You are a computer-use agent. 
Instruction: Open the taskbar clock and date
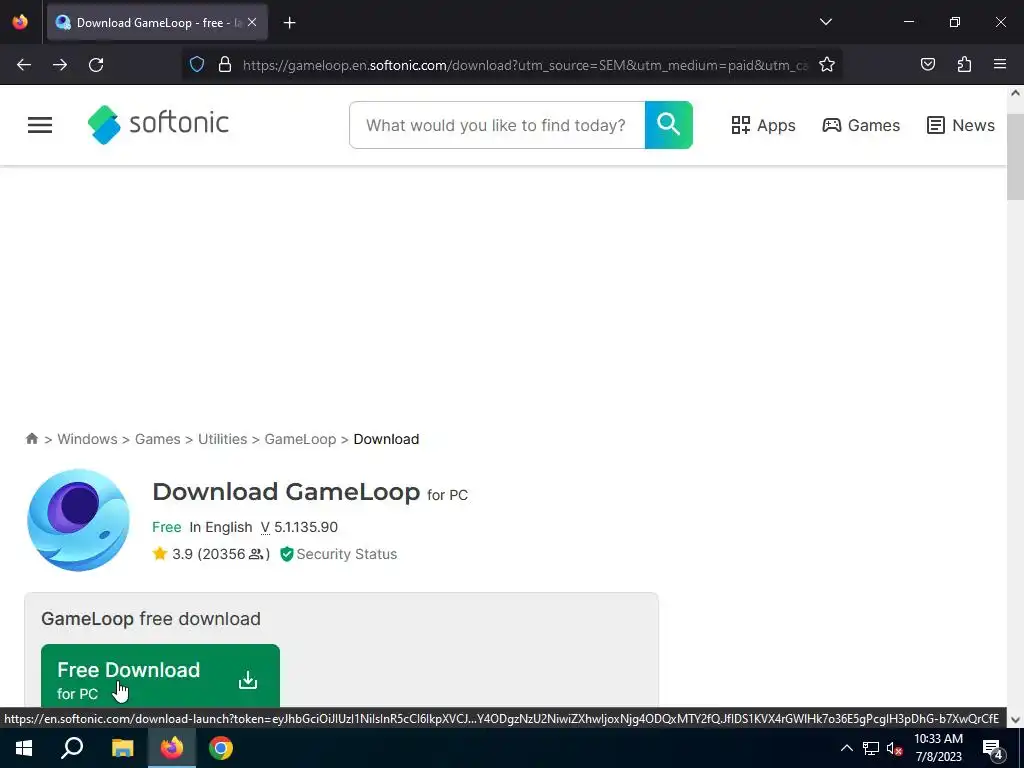pos(938,748)
